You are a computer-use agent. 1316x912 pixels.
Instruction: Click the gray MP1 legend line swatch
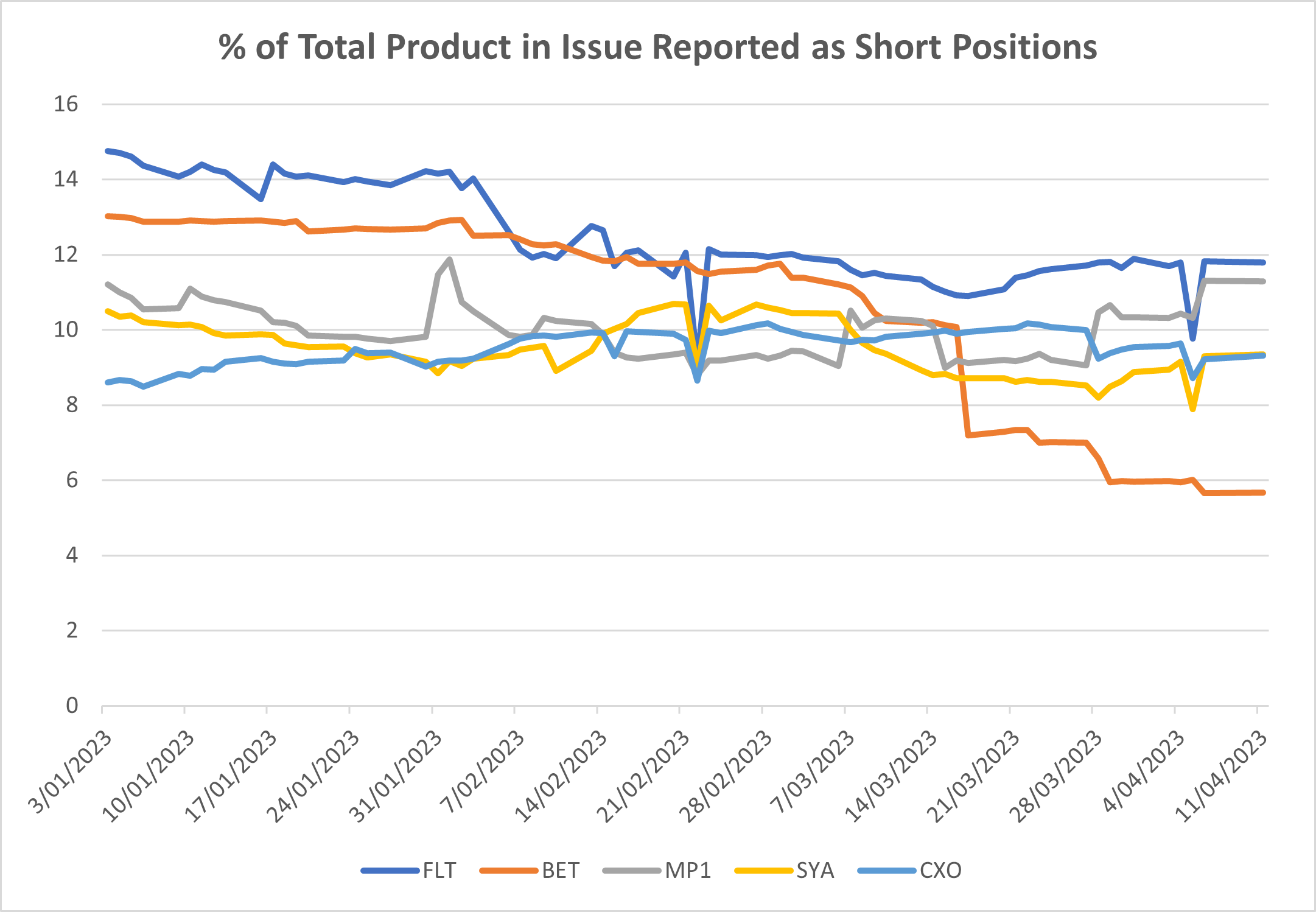coord(631,871)
